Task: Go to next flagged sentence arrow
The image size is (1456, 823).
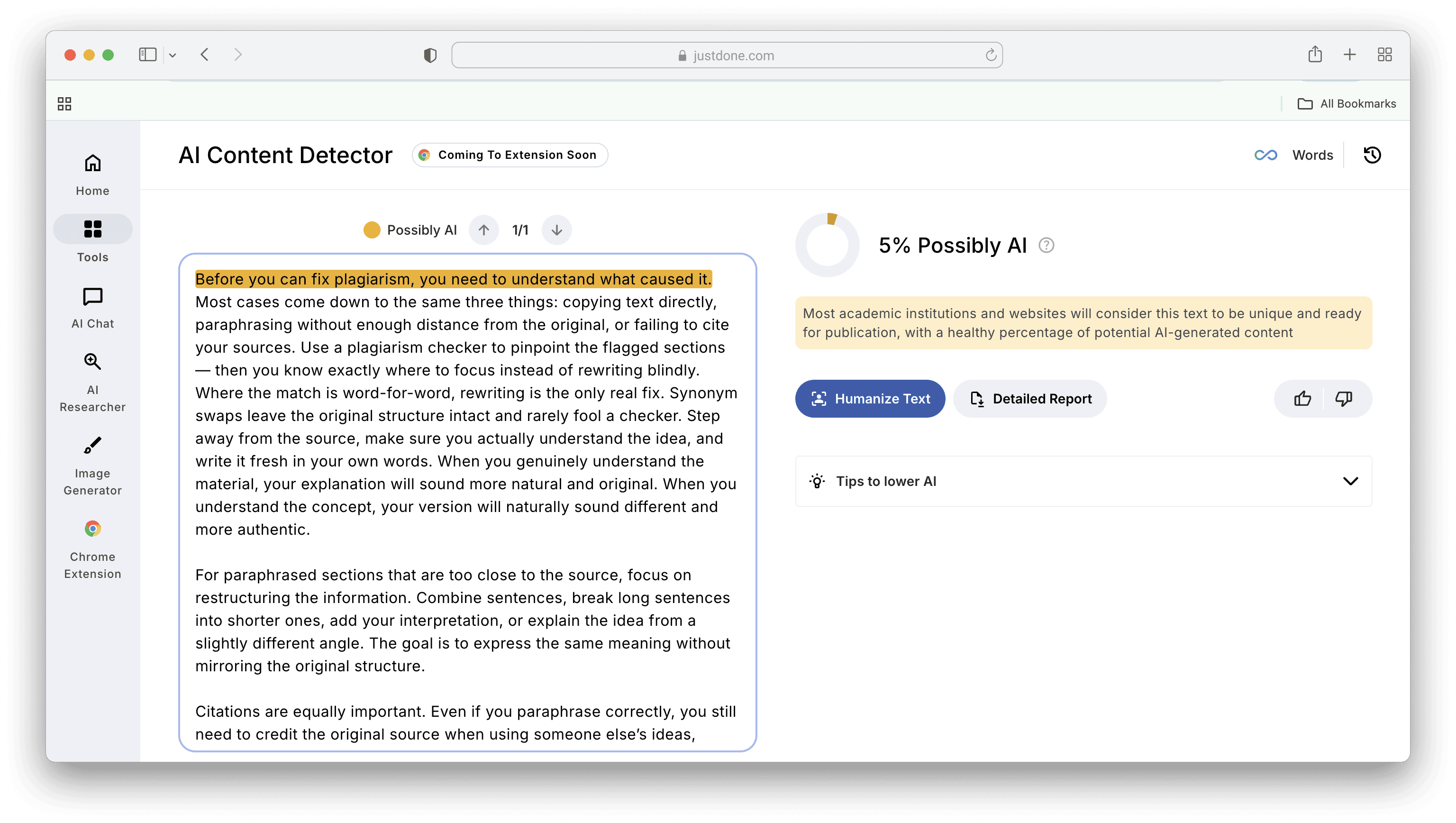Action: 557,230
